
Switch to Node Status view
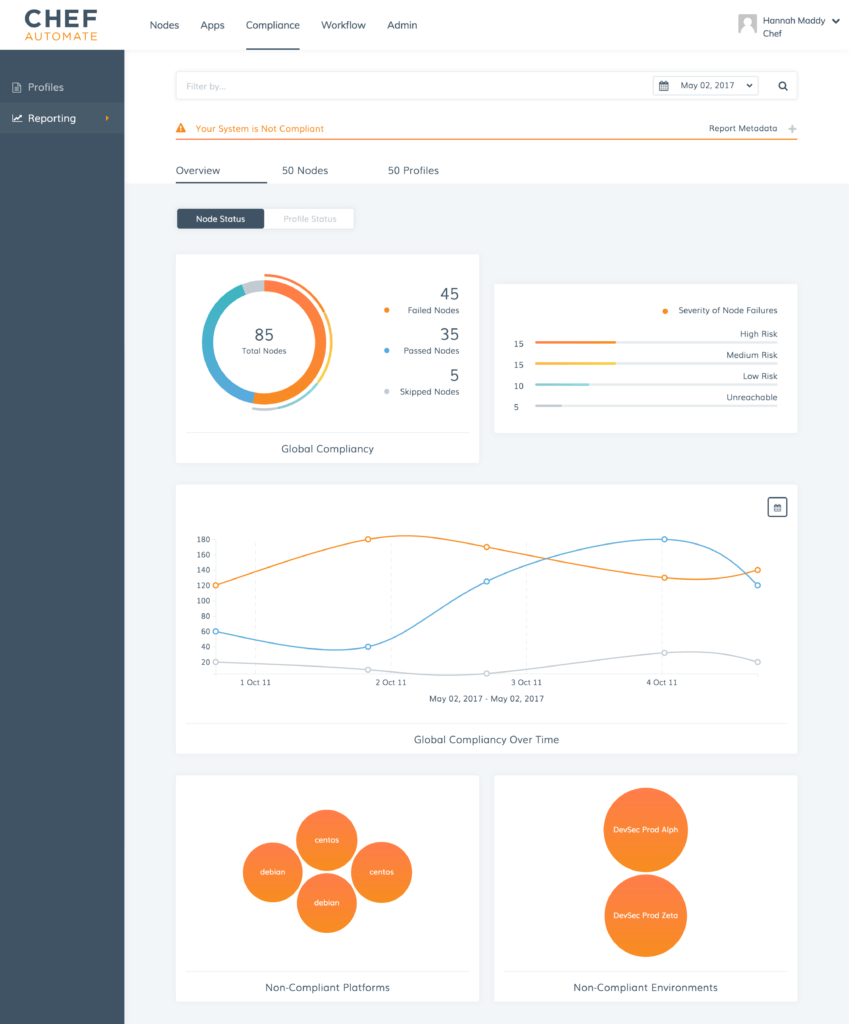click(220, 219)
